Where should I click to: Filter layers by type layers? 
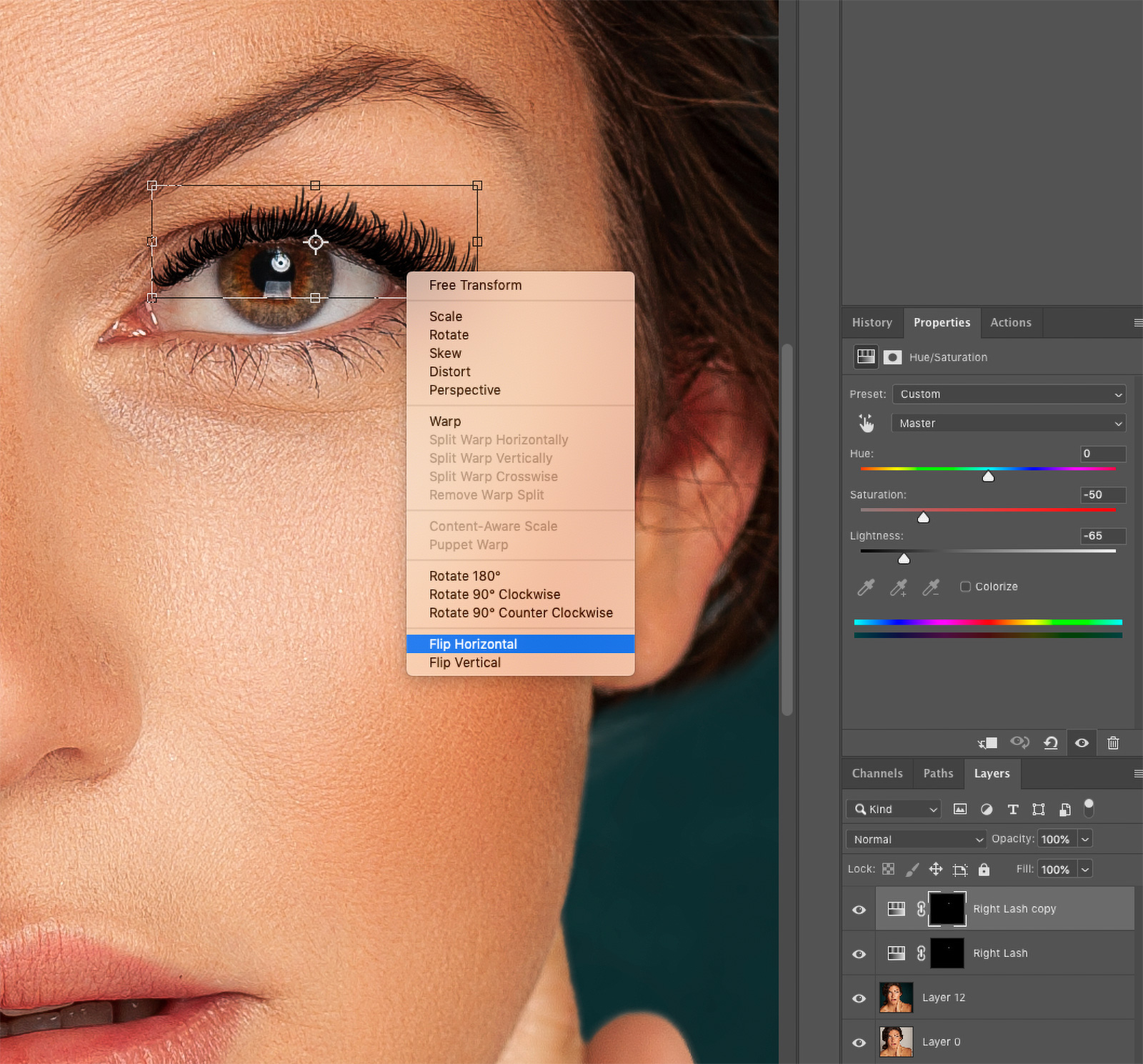[1013, 809]
